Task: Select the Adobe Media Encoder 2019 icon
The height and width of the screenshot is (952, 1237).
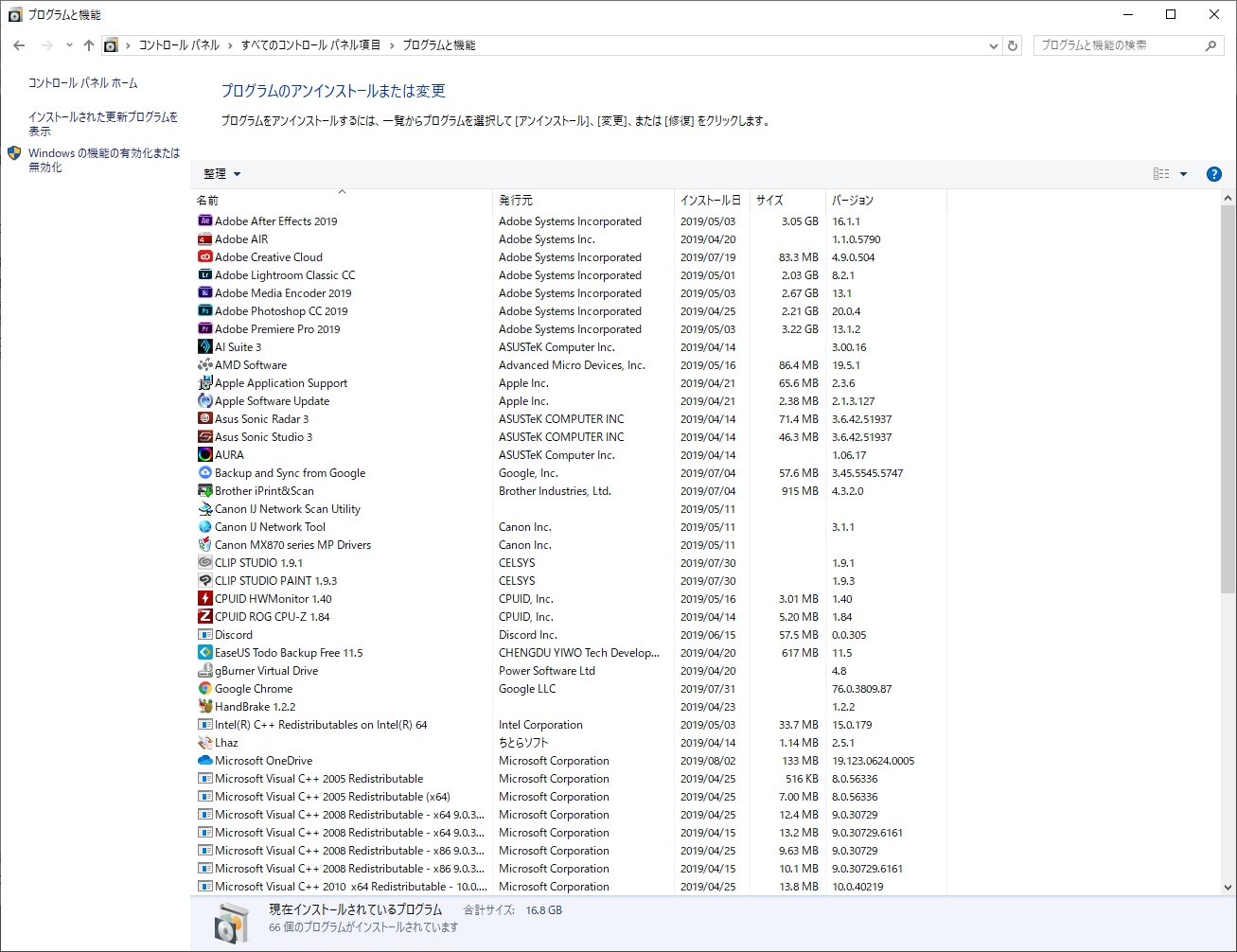Action: tap(204, 293)
